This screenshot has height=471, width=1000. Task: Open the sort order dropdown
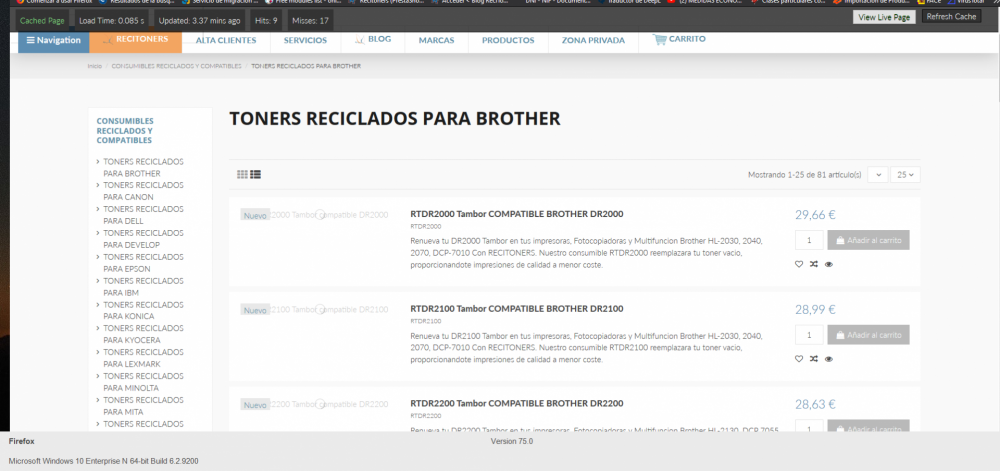[878, 175]
